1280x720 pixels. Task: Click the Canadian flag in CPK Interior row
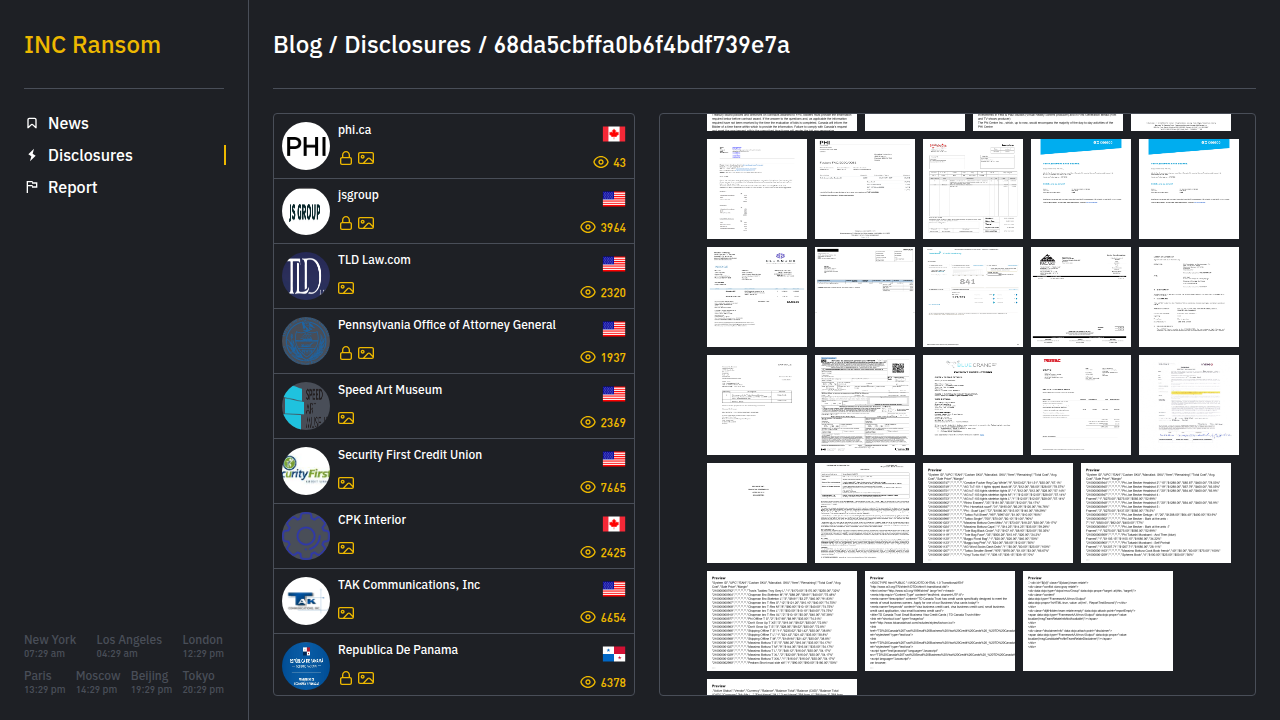[614, 524]
